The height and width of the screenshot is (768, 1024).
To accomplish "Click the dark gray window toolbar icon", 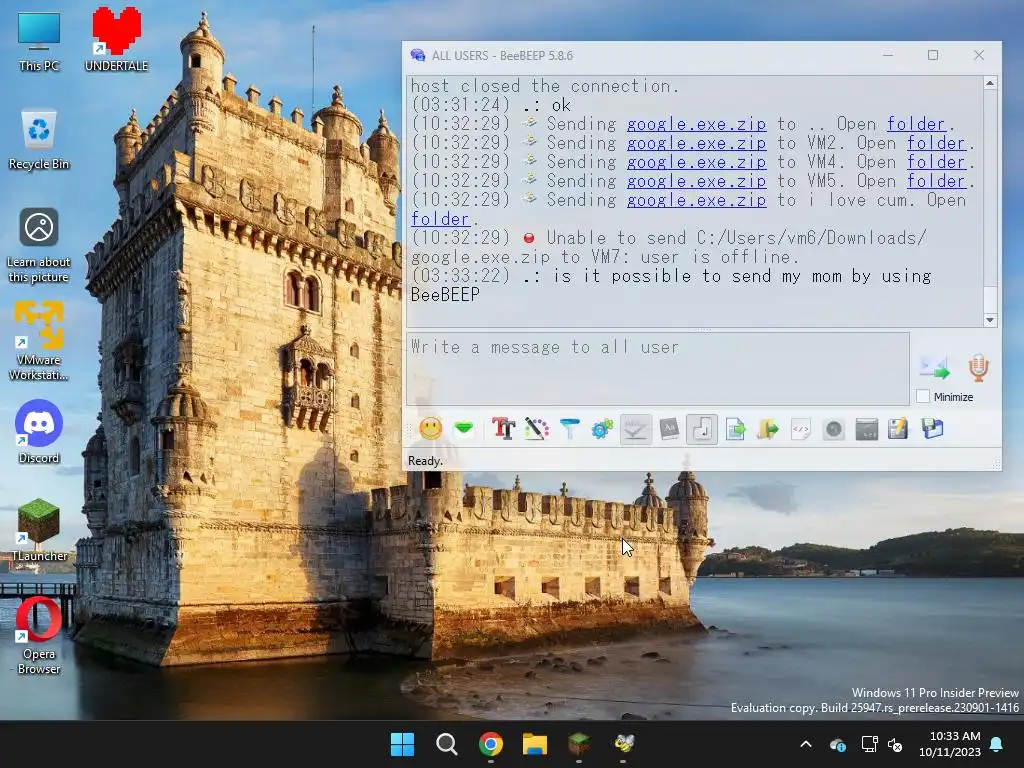I will pyautogui.click(x=867, y=429).
